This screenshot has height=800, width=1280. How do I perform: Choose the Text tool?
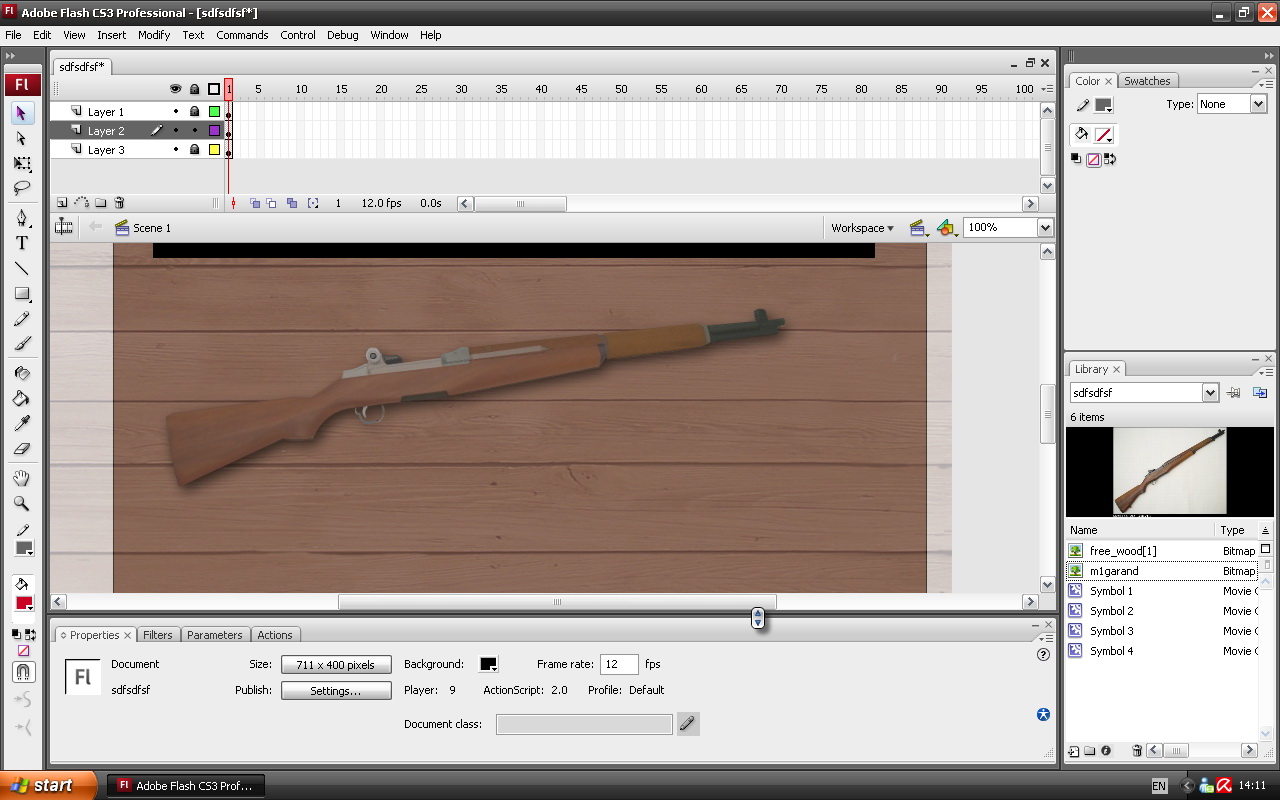(x=22, y=243)
